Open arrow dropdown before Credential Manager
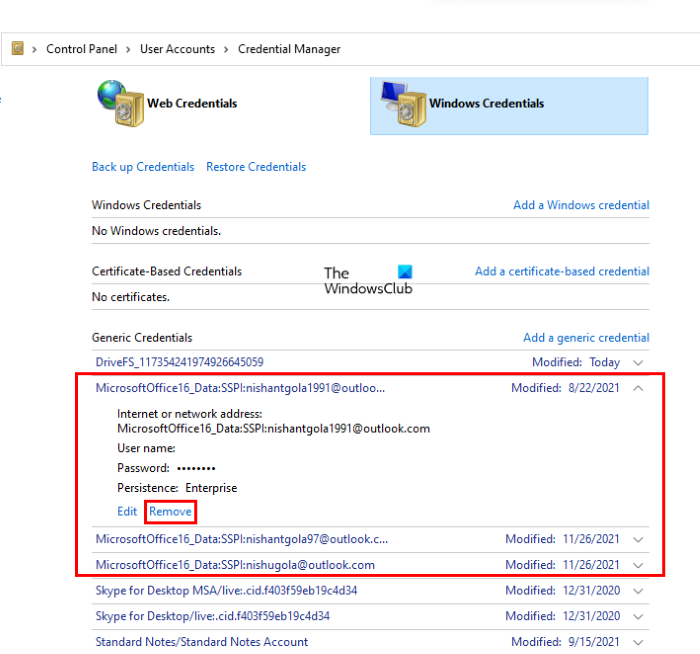Image resolution: width=700 pixels, height=654 pixels. coord(226,49)
